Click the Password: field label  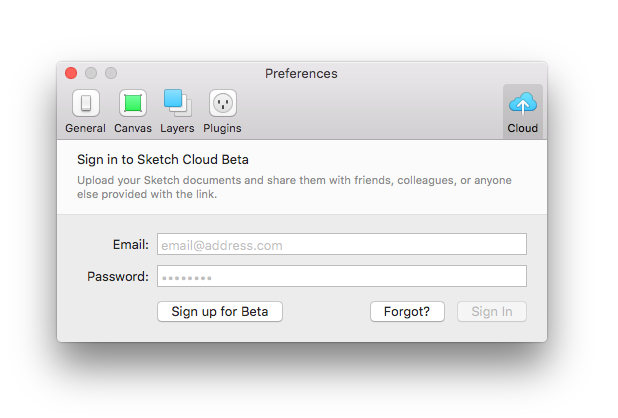coord(118,277)
